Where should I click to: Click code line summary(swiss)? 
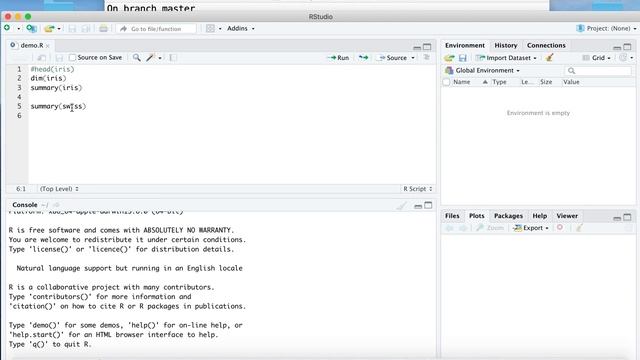click(58, 106)
